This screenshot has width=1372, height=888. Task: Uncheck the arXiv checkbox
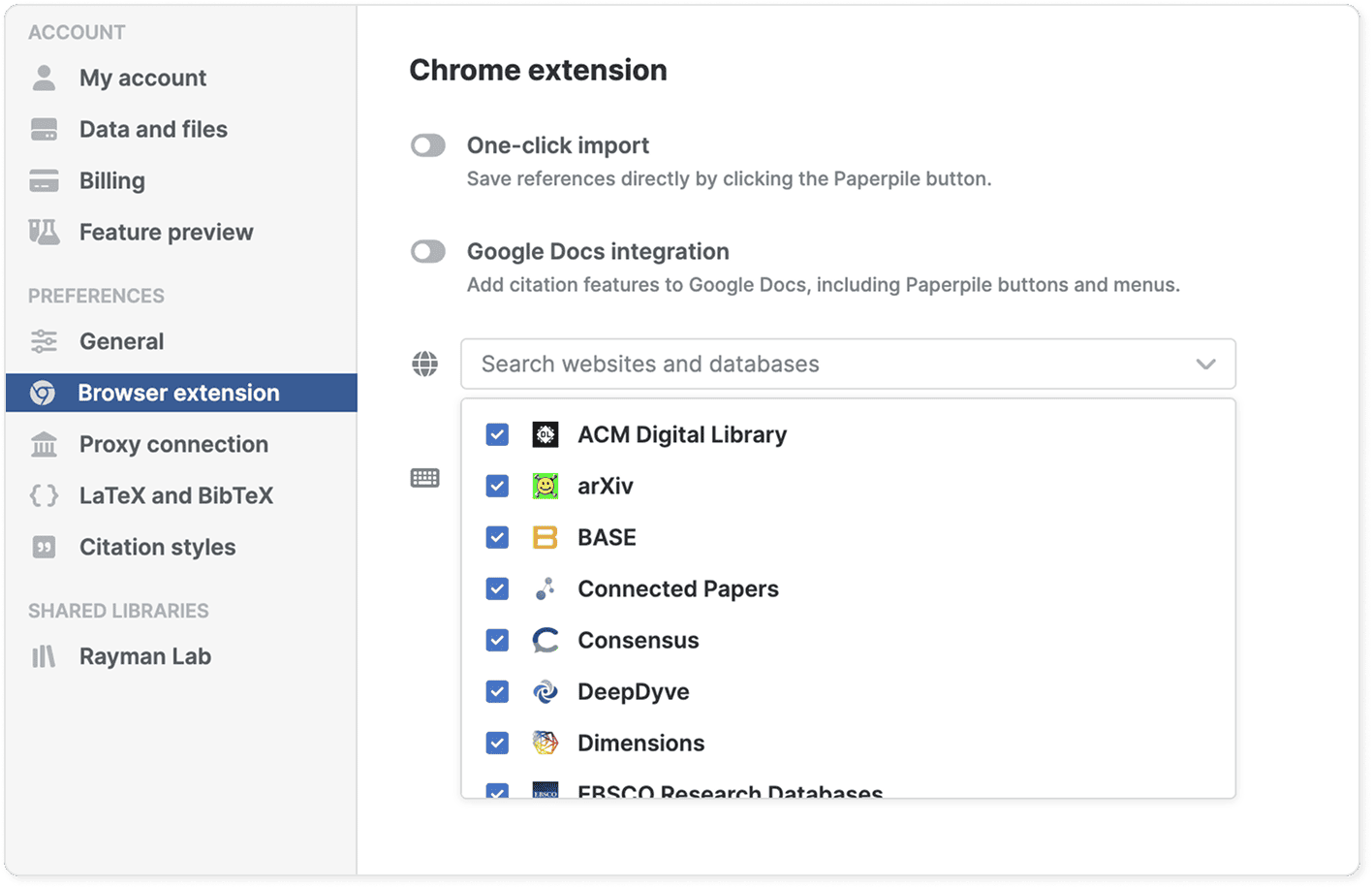[497, 486]
